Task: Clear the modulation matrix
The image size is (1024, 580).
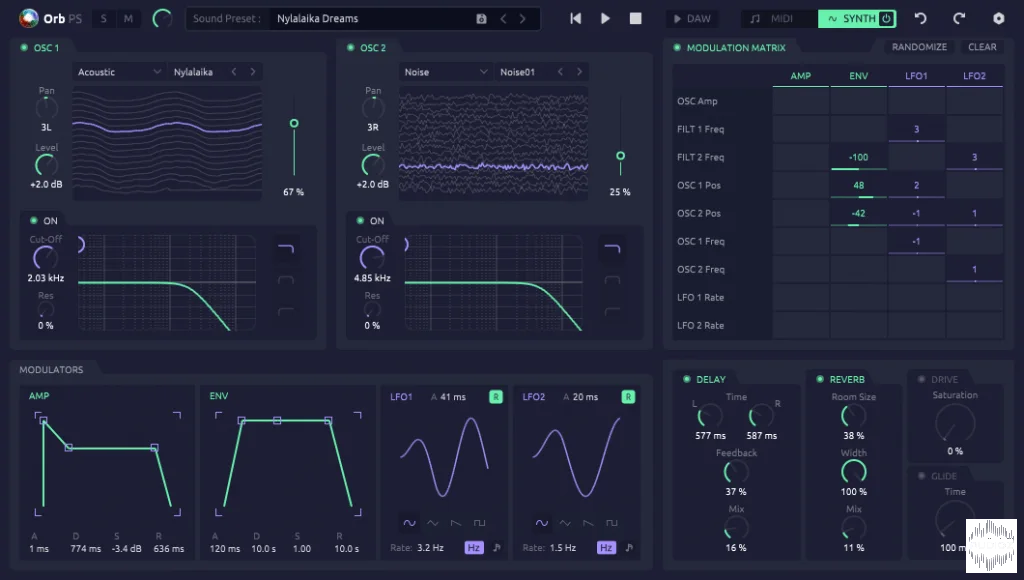Action: (982, 47)
